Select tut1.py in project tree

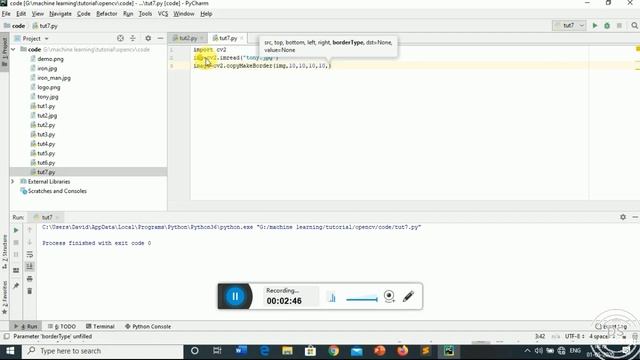[46, 106]
